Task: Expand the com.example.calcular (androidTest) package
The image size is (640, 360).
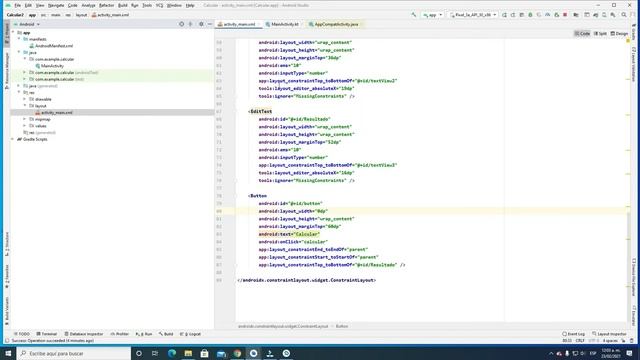Action: pos(24,72)
